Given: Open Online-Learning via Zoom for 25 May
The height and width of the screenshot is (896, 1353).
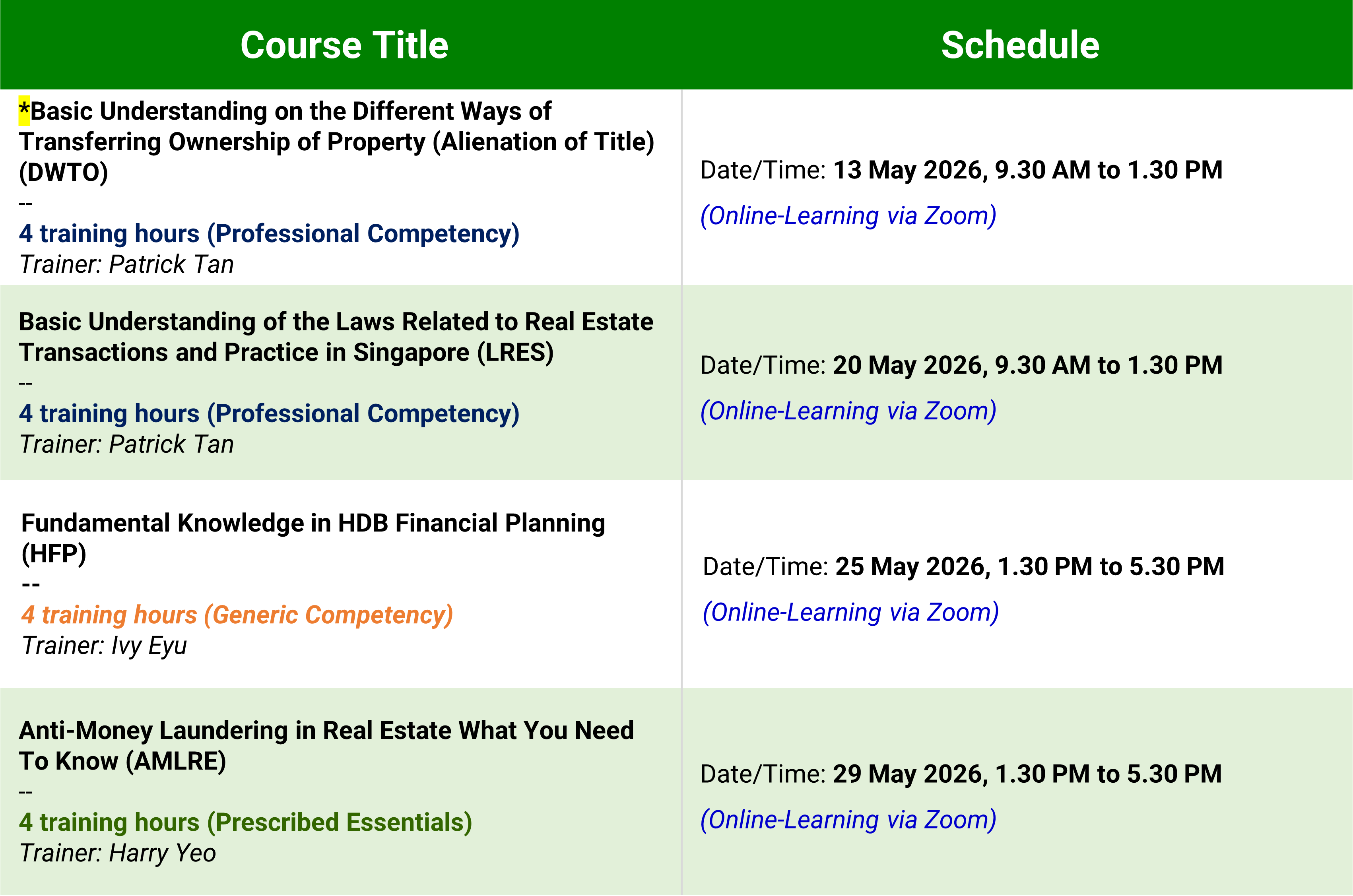Looking at the screenshot, I should tap(850, 613).
